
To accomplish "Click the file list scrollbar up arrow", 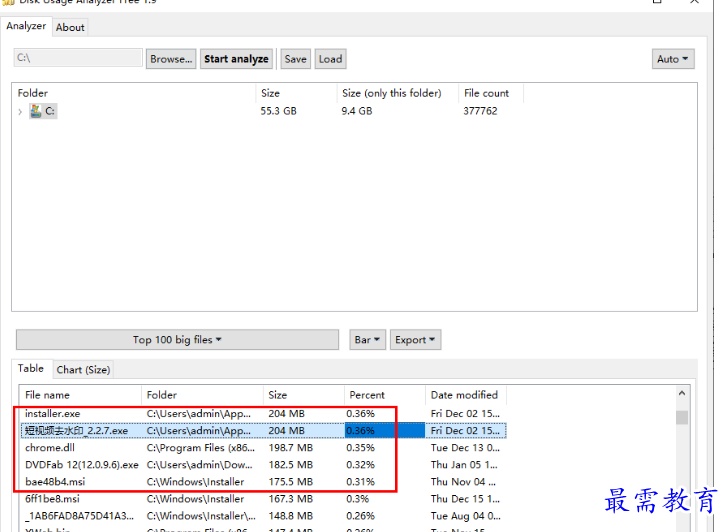I will 682,394.
